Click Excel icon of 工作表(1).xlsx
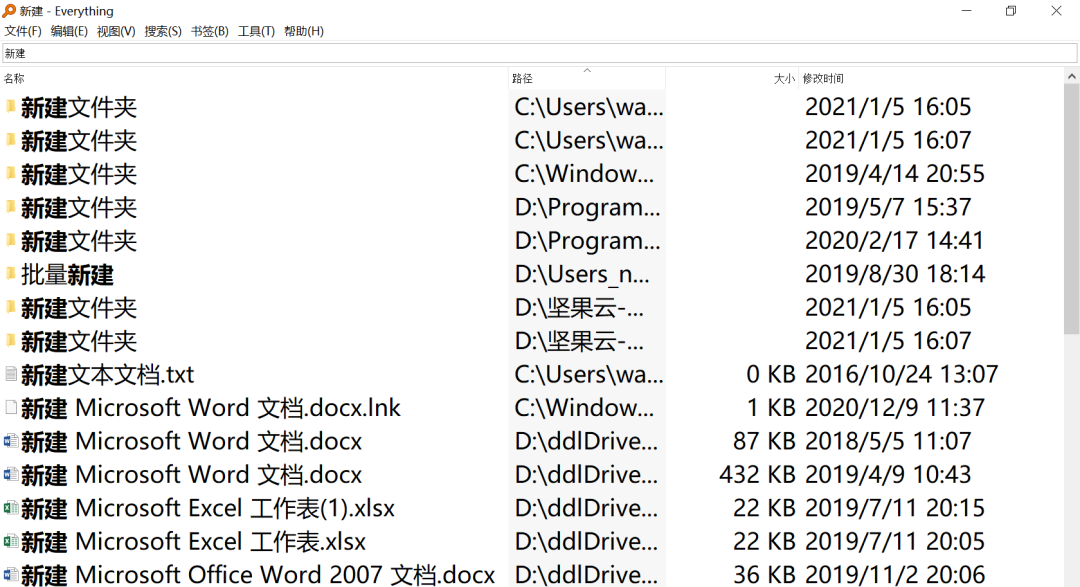The height and width of the screenshot is (587, 1080). (10, 508)
